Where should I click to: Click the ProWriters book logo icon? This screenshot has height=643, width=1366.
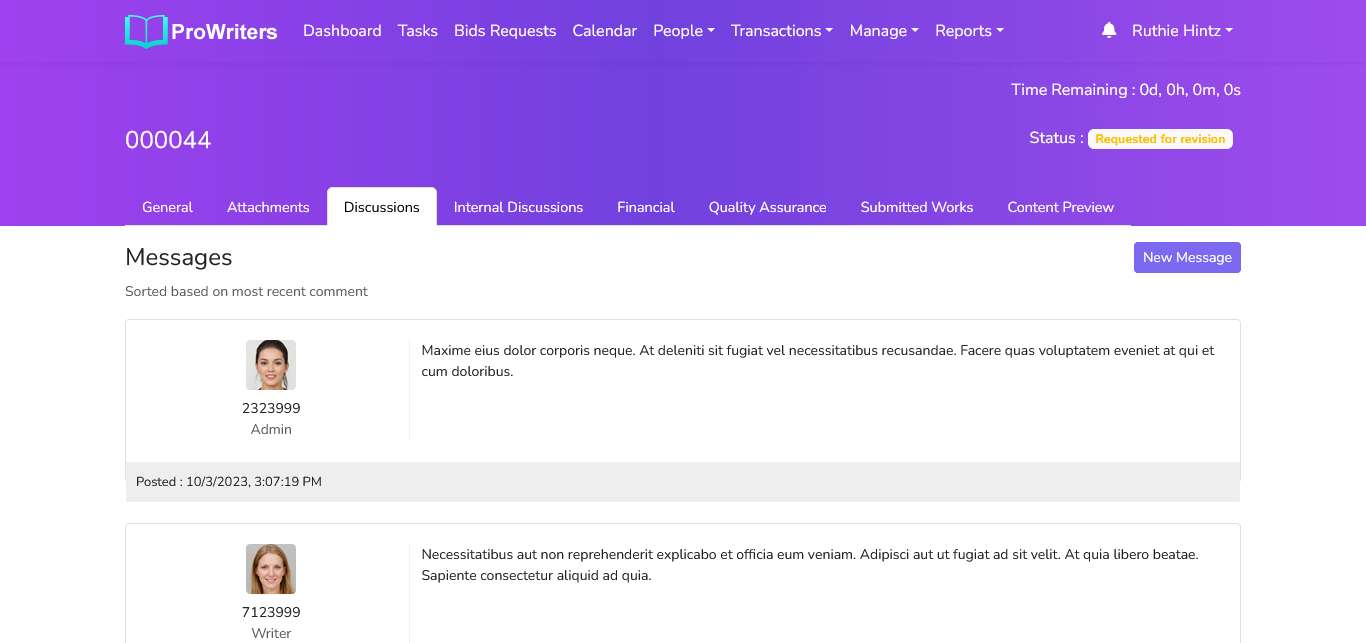[x=146, y=31]
